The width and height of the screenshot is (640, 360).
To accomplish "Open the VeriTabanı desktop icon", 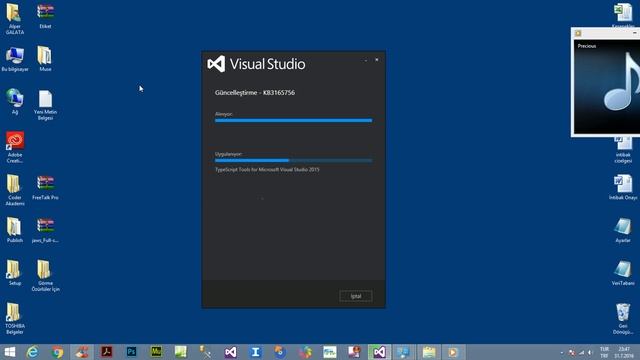I will (x=623, y=273).
